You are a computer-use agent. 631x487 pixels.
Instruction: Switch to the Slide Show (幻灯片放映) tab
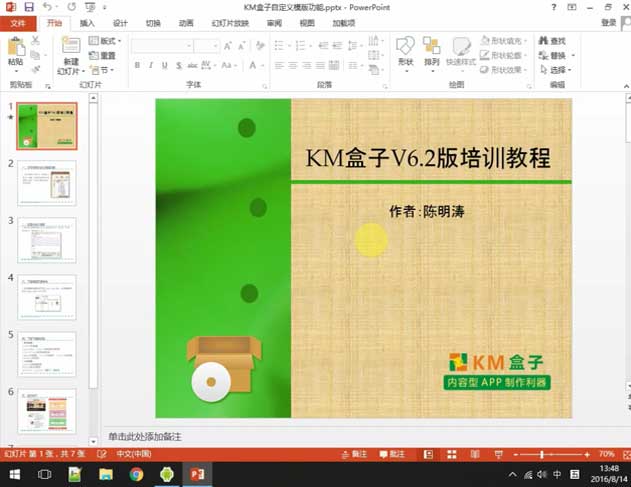coord(230,23)
